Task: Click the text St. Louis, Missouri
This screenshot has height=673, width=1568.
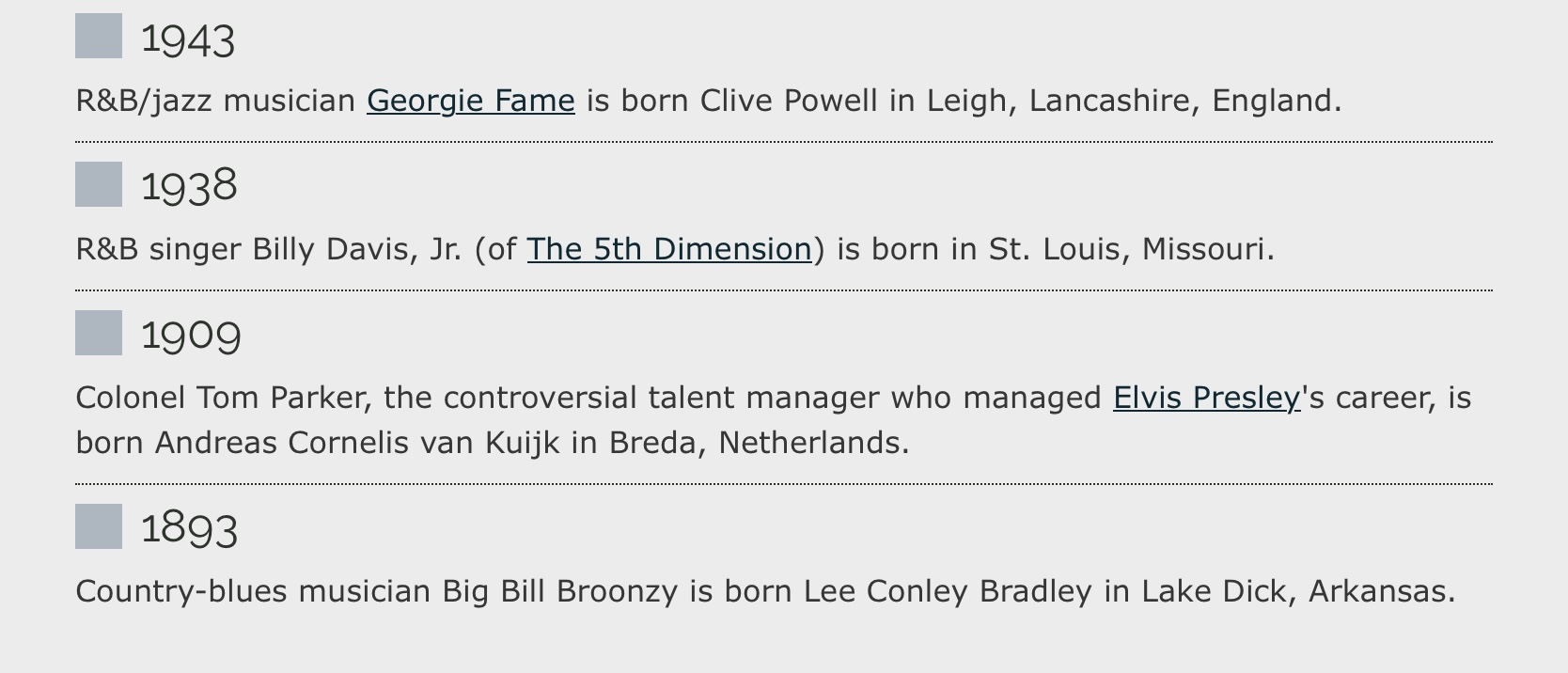Action: coord(1131,249)
